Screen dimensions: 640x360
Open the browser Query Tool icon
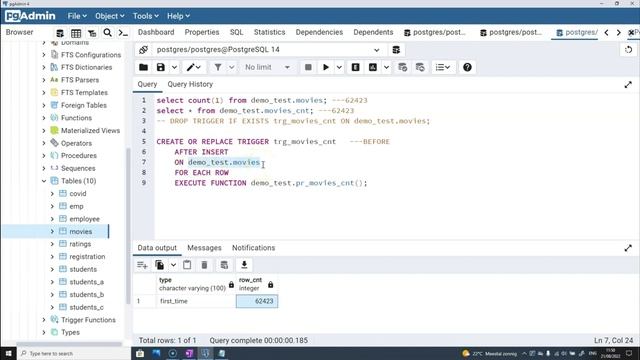click(60, 33)
